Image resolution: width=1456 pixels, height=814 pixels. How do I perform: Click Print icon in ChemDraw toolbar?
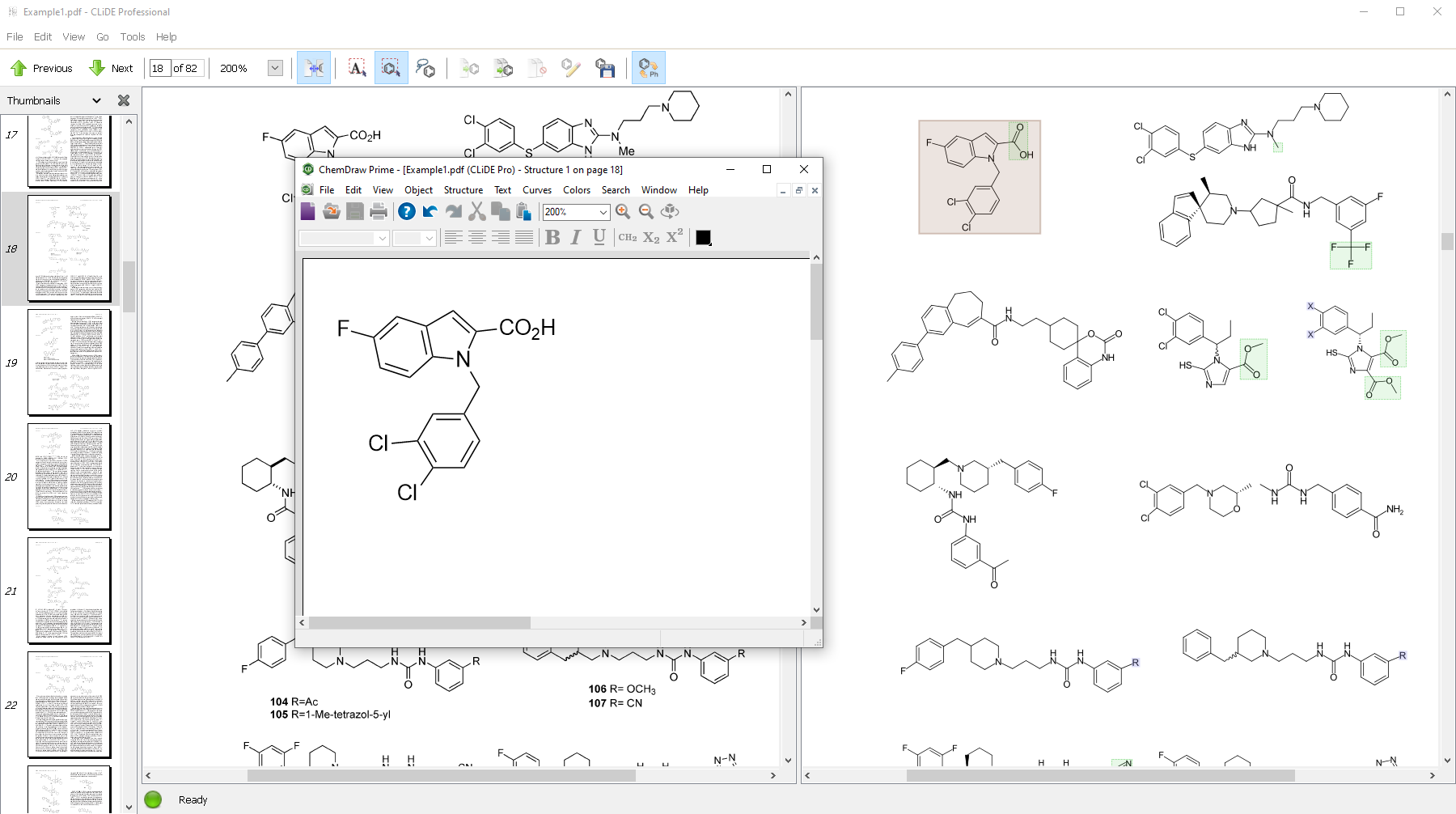coord(378,211)
